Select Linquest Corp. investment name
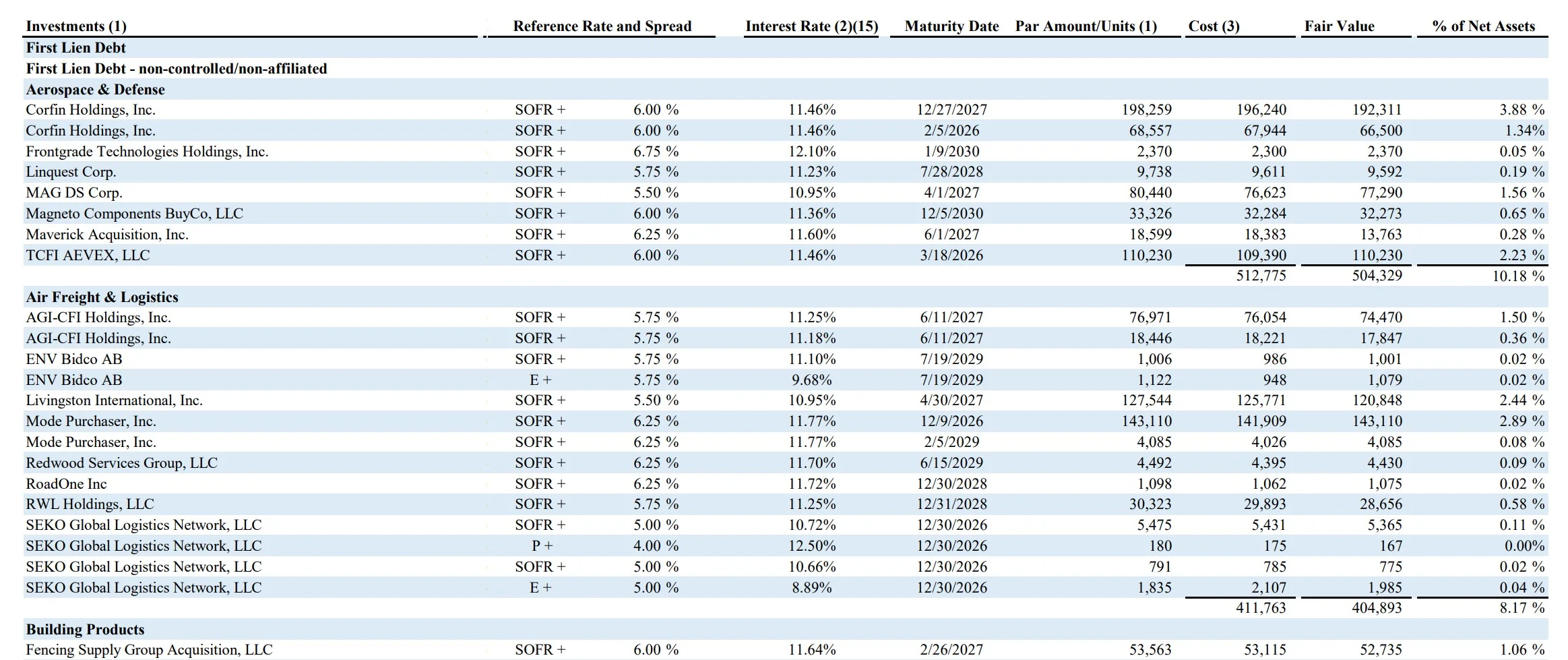Screen dimensions: 1568x660 [x=71, y=172]
